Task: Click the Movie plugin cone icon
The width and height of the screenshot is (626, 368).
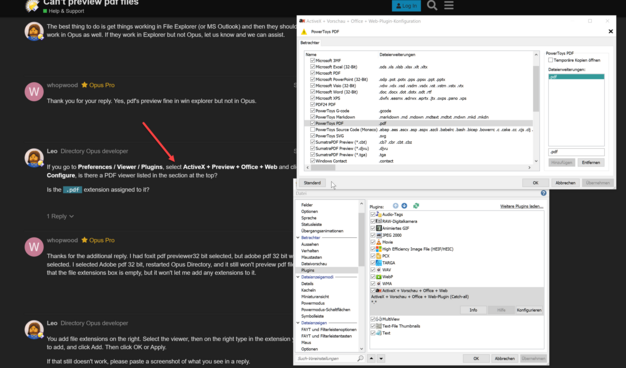Action: [x=379, y=242]
